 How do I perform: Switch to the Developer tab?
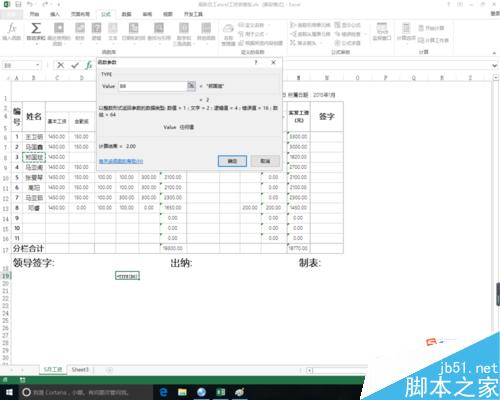193,14
